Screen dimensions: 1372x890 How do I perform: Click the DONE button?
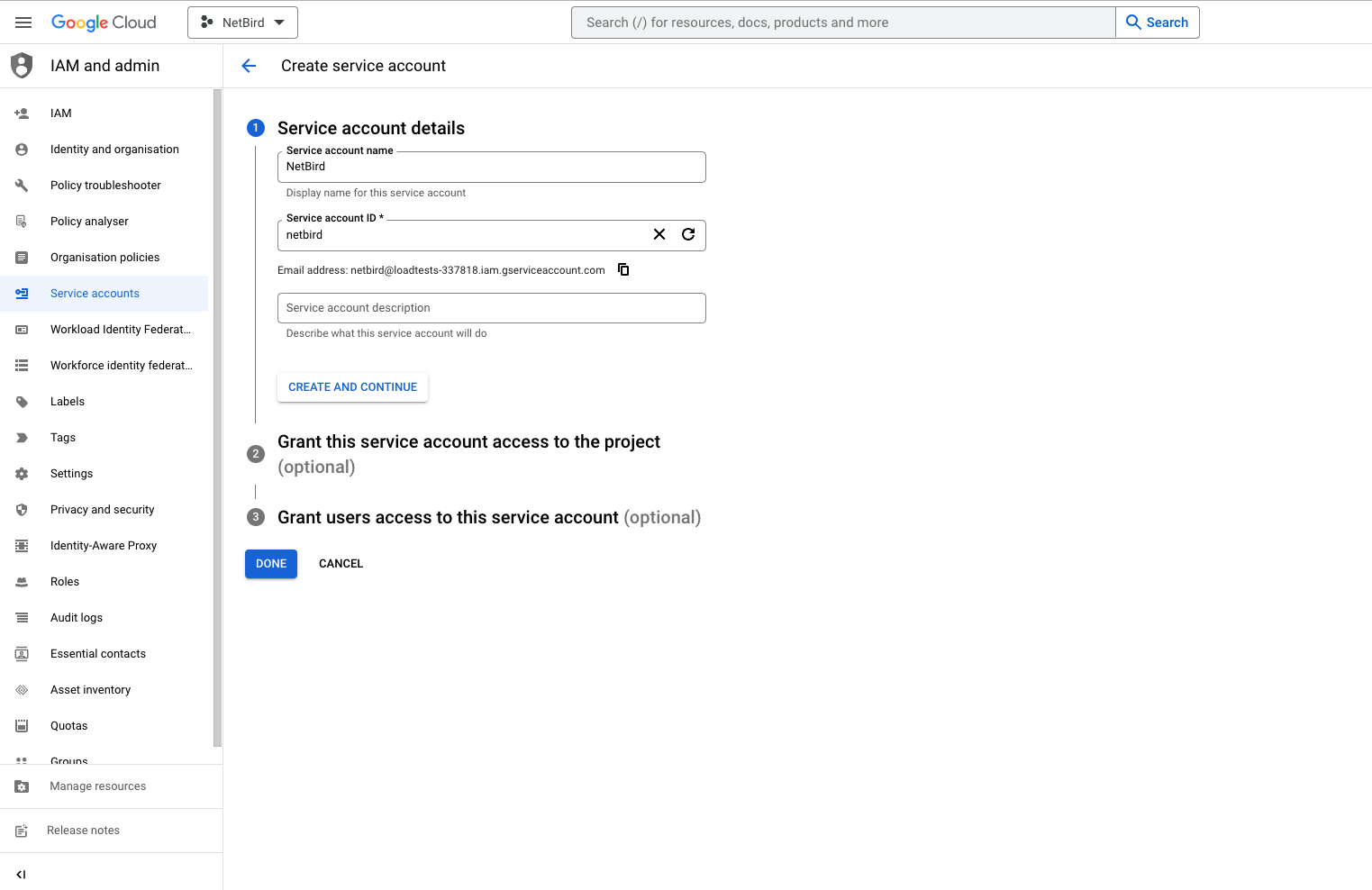270,563
